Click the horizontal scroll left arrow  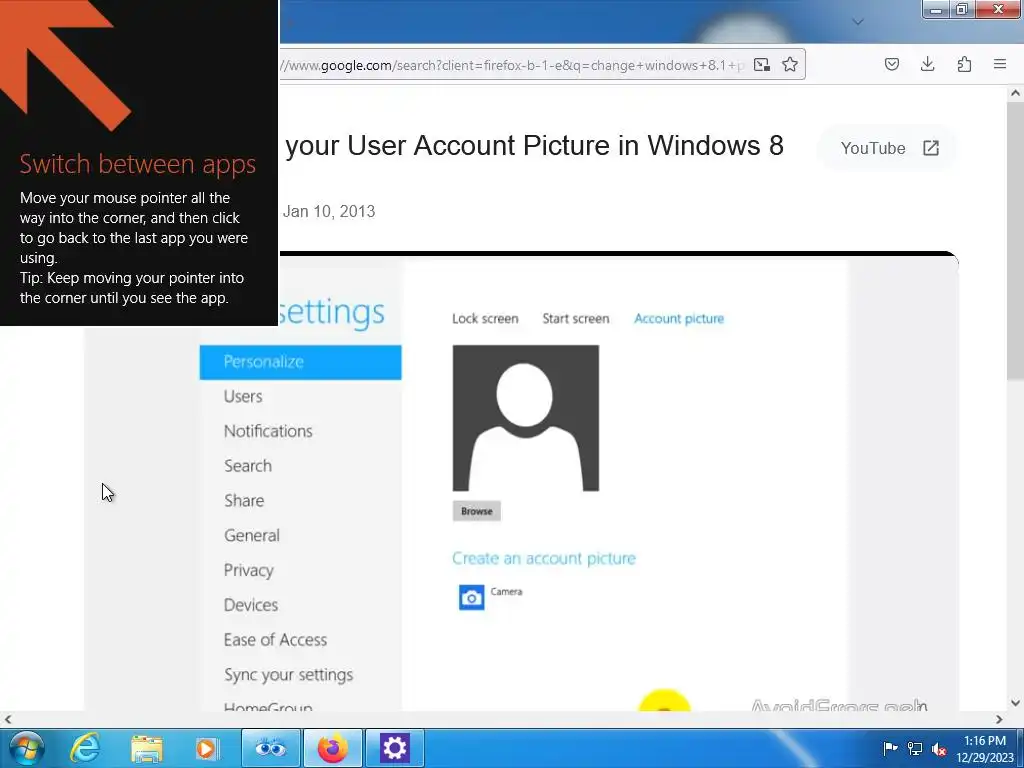point(8,719)
